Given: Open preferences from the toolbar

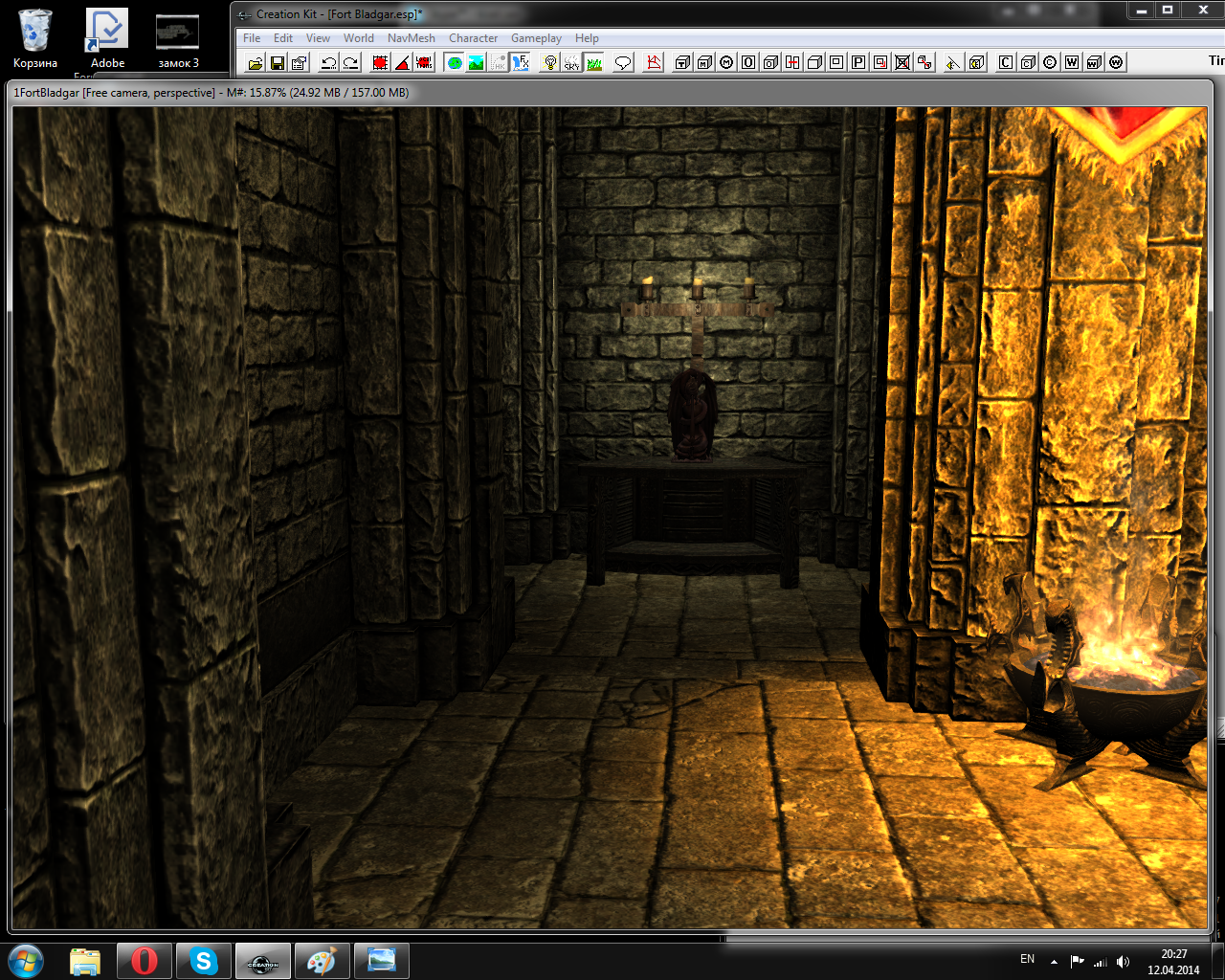Looking at the screenshot, I should coord(300,62).
